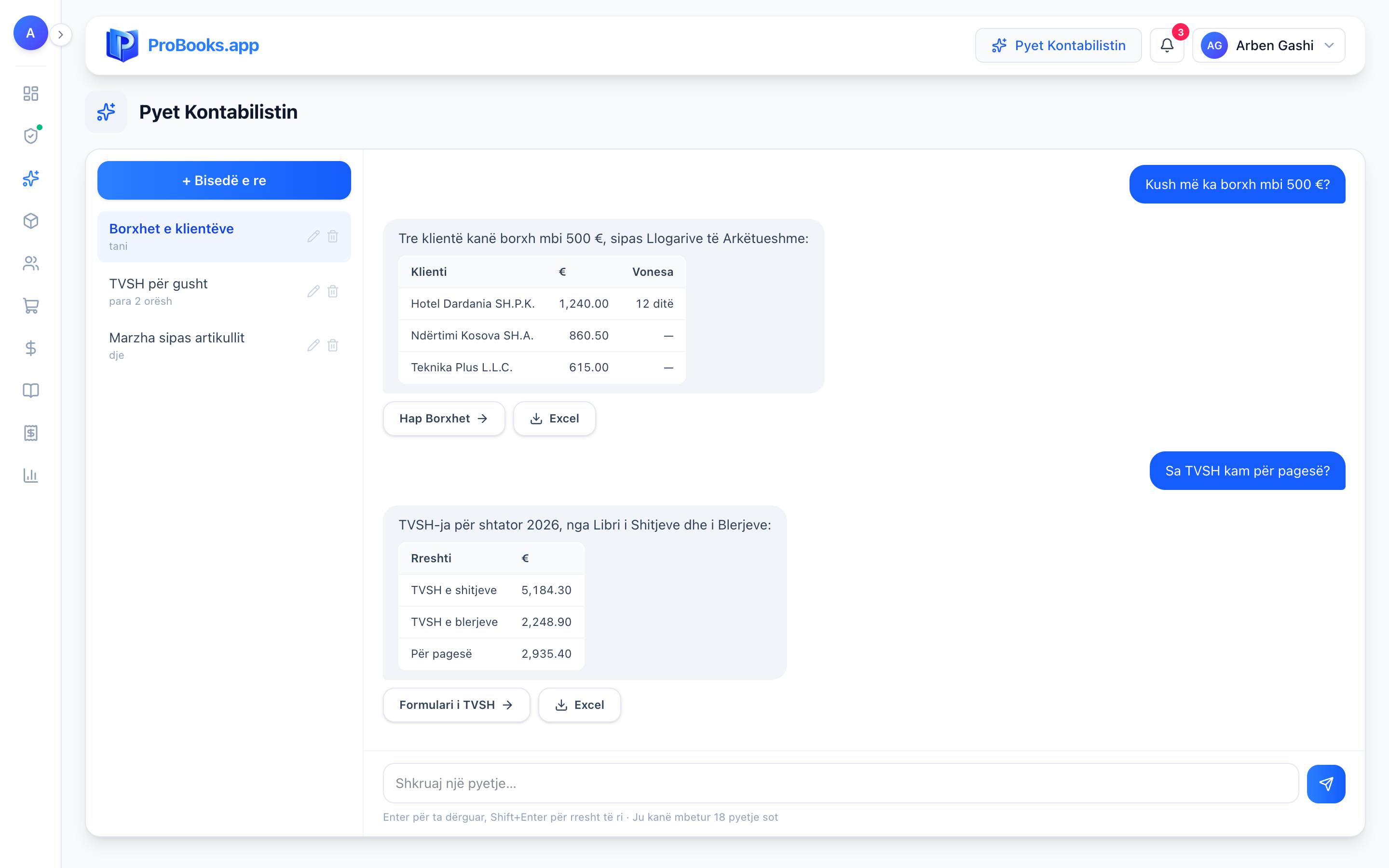The image size is (1389, 868).
Task: Rename Marzha sipas artikullit with pencil icon
Action: coord(313,346)
